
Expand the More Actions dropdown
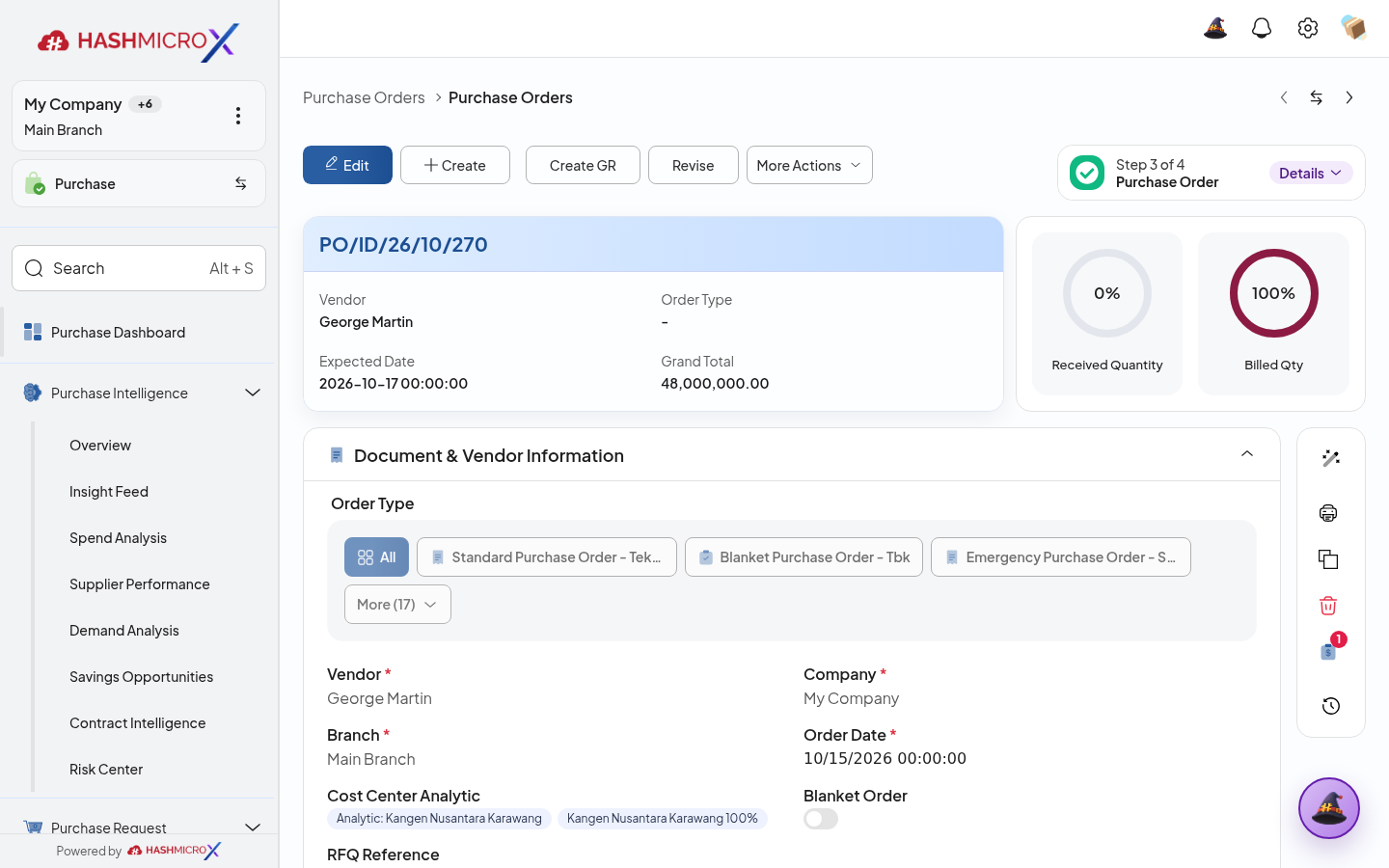pyautogui.click(x=809, y=165)
